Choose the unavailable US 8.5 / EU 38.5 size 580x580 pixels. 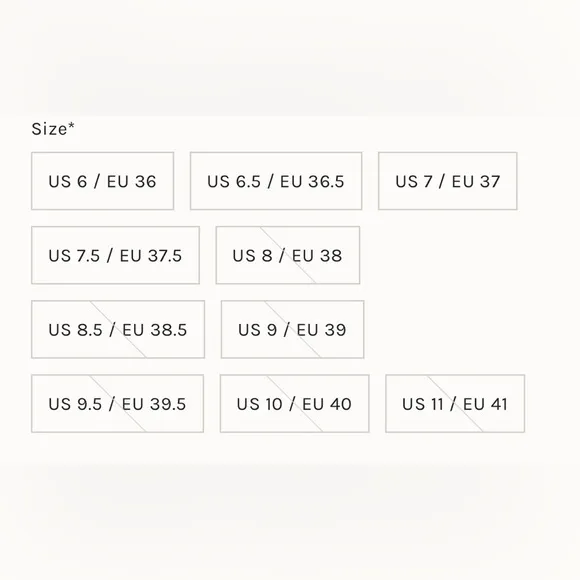[x=118, y=329]
